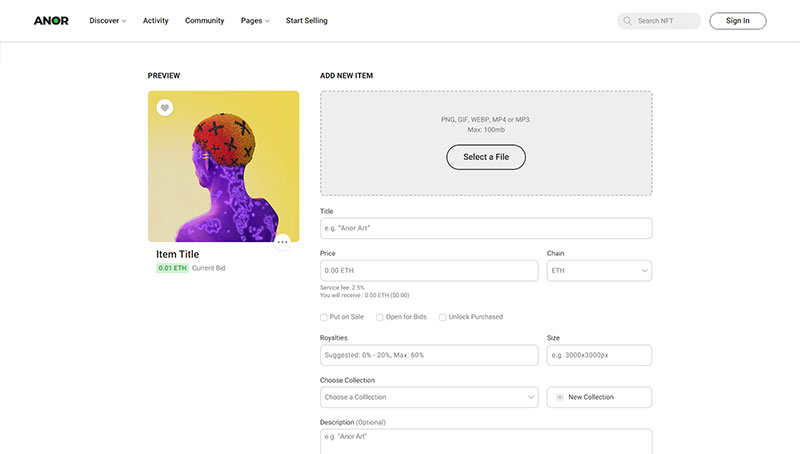The width and height of the screenshot is (800, 454).
Task: Click the 'You will receive' amount text
Action: tap(364, 295)
